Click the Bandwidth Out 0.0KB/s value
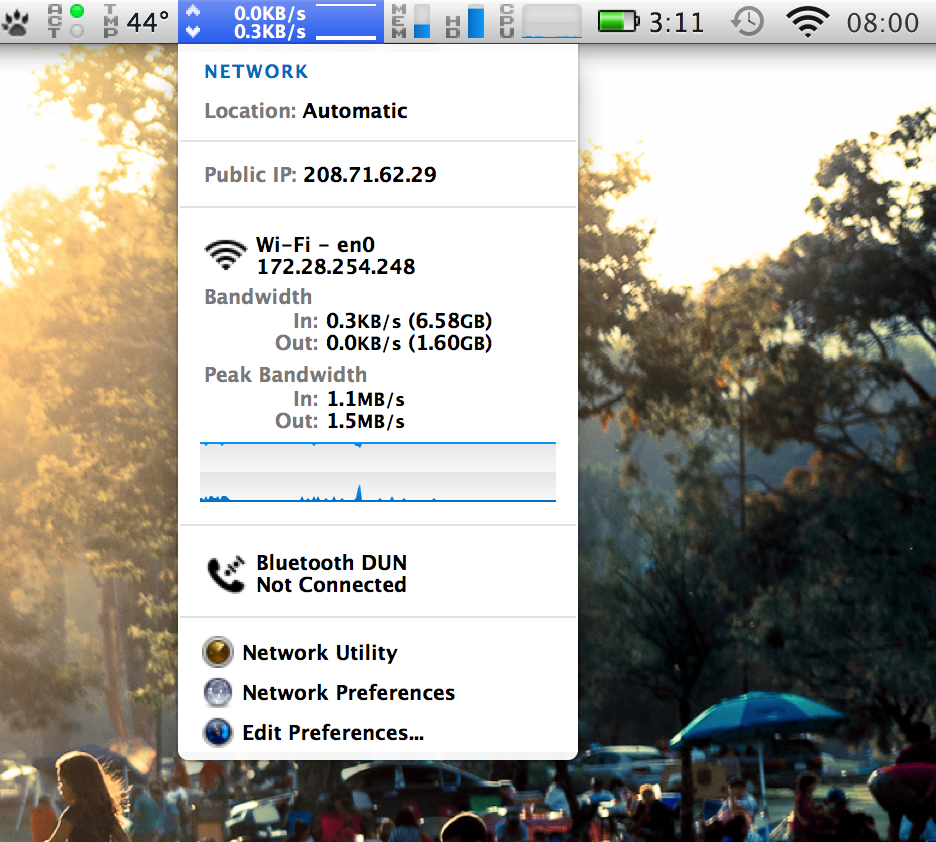 (408, 343)
